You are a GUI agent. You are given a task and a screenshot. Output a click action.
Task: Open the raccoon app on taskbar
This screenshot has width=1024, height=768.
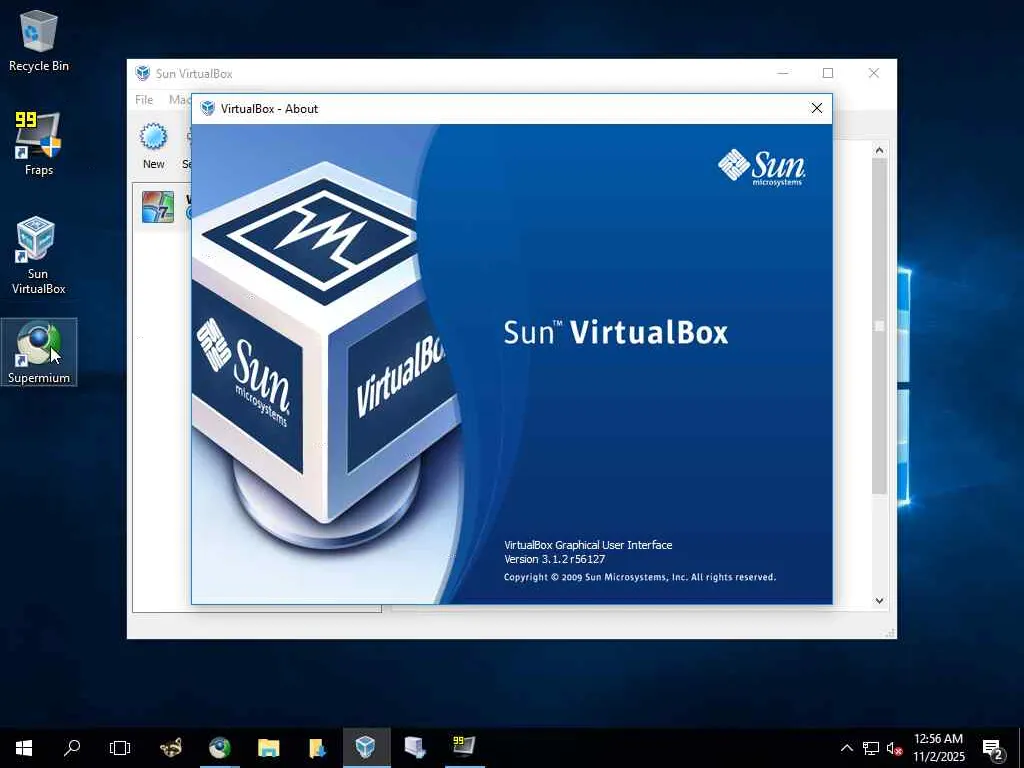(x=171, y=748)
